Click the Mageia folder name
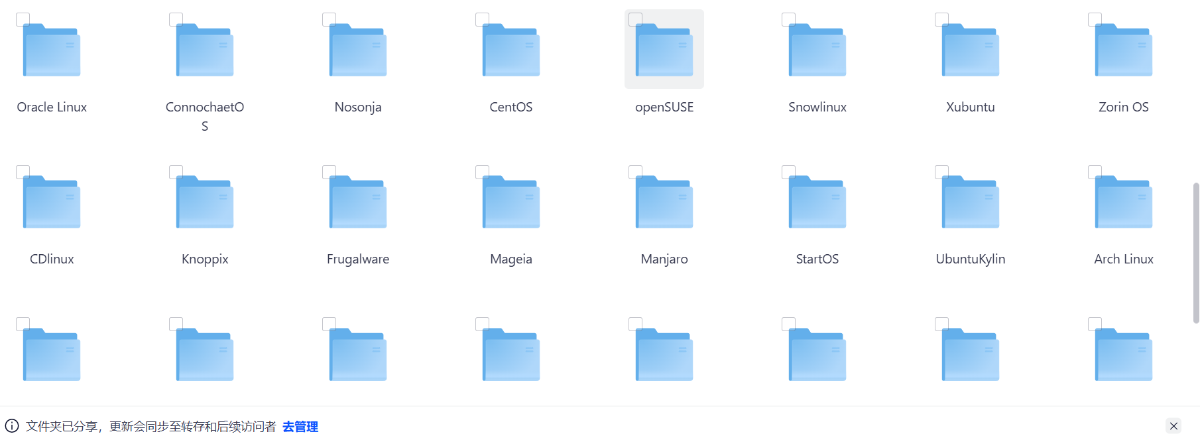The width and height of the screenshot is (1200, 436). tap(511, 259)
